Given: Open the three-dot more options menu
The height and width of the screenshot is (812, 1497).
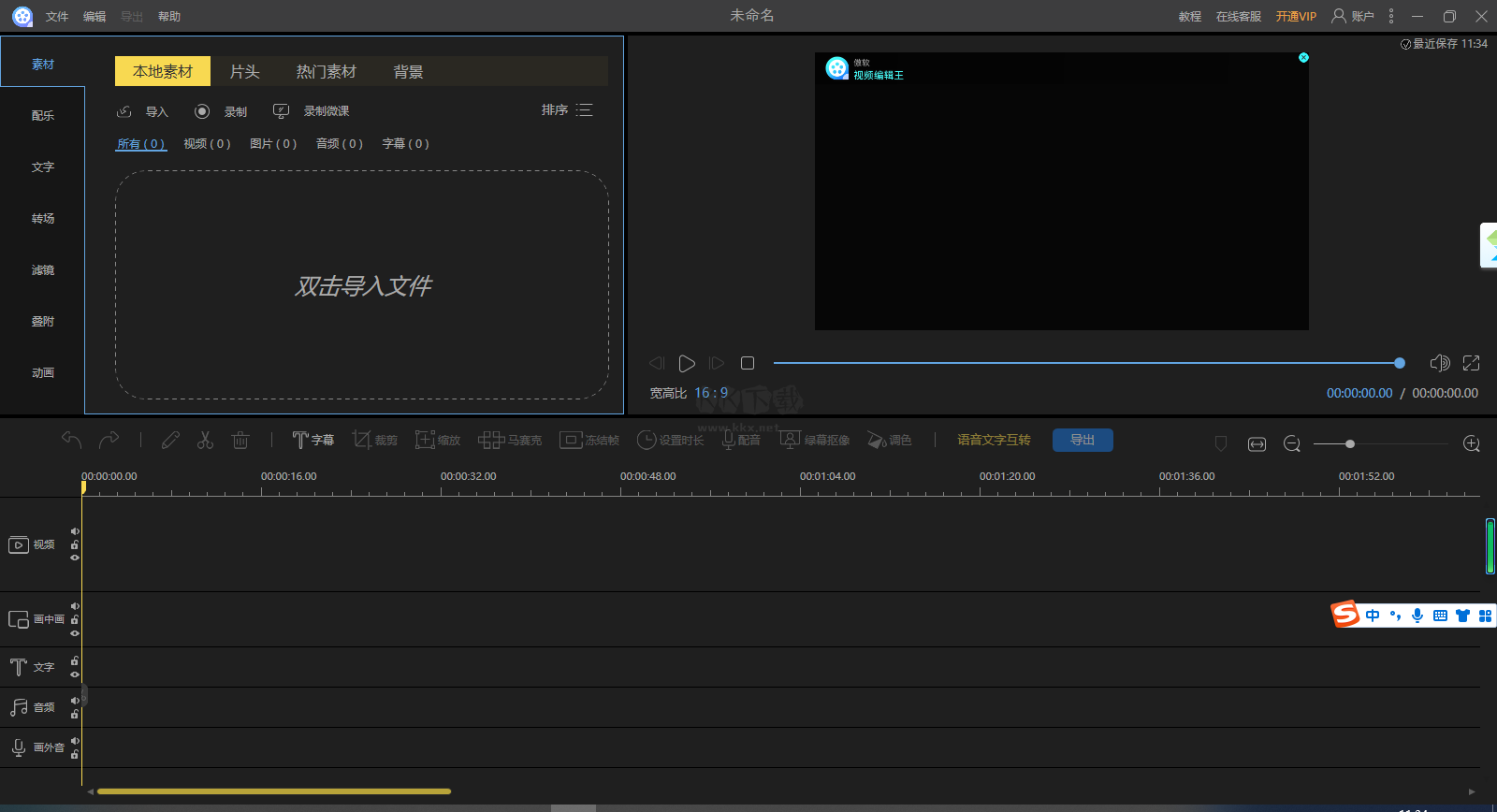Looking at the screenshot, I should 1391,16.
